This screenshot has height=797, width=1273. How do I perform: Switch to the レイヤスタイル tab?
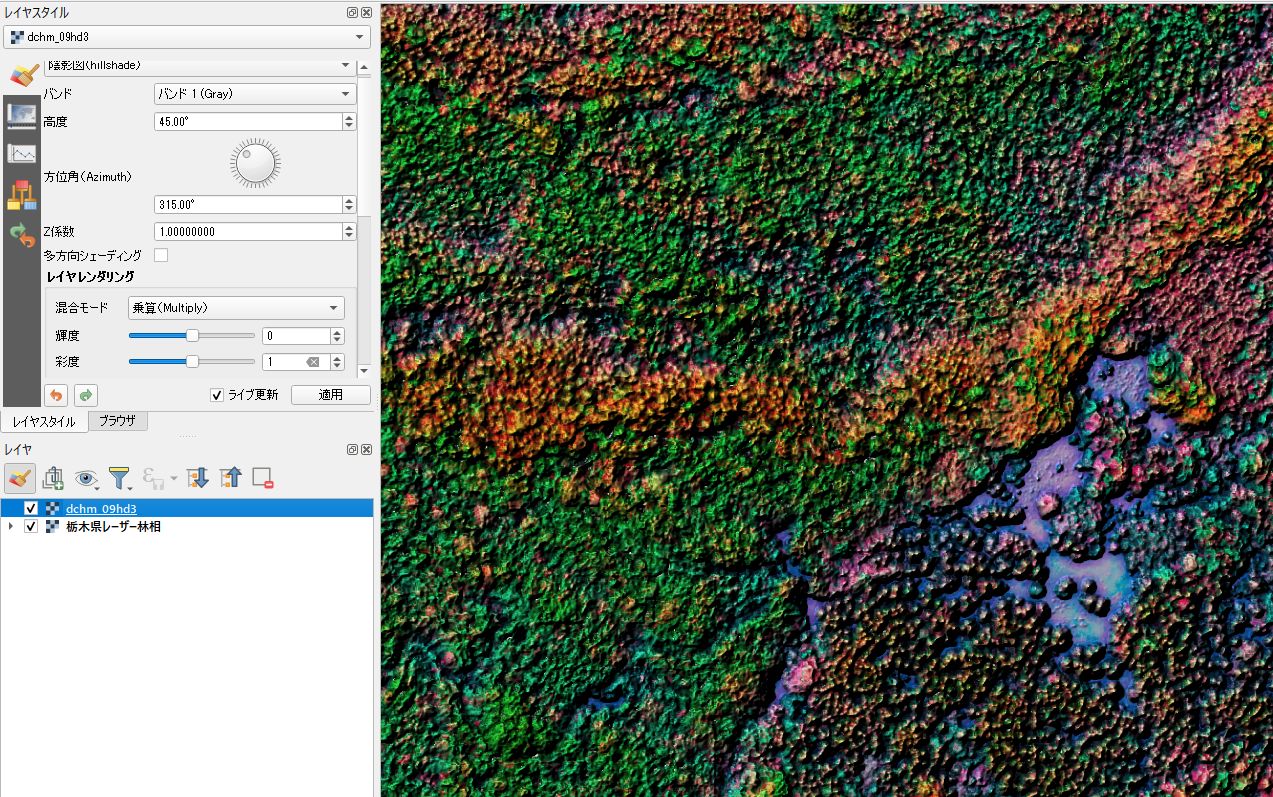[x=44, y=422]
